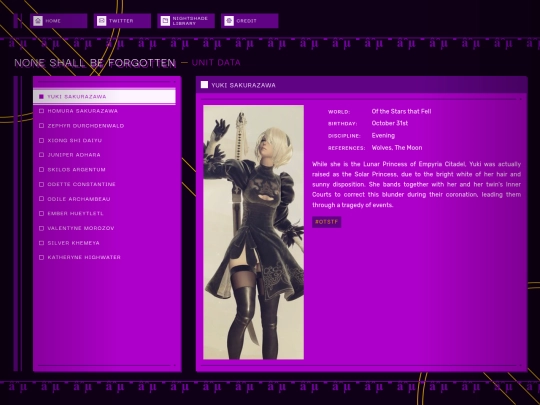Click the character biography paragraph
This screenshot has width=540, height=405.
416,185
